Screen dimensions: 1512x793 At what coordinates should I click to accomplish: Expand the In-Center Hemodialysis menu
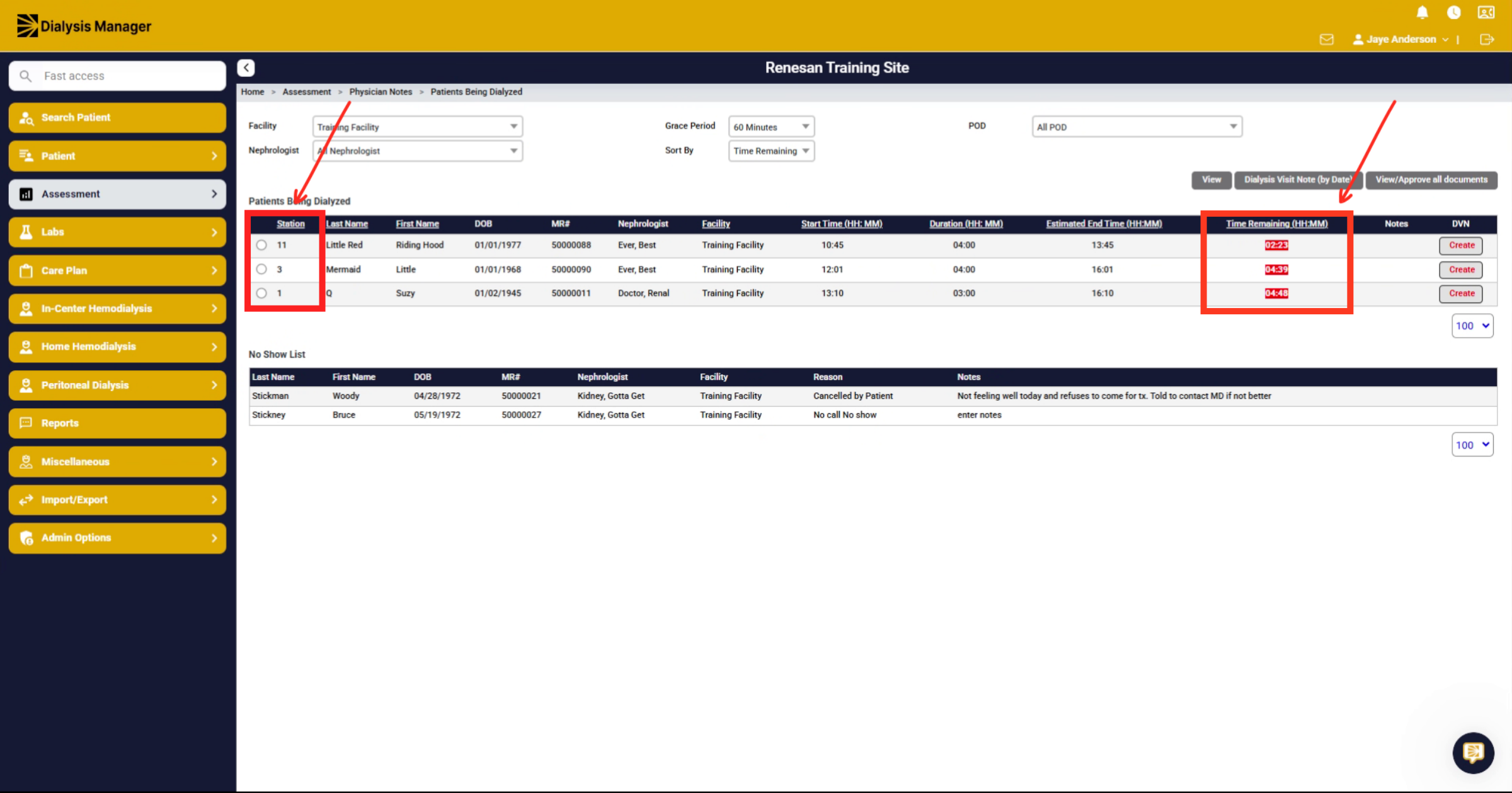tap(117, 309)
